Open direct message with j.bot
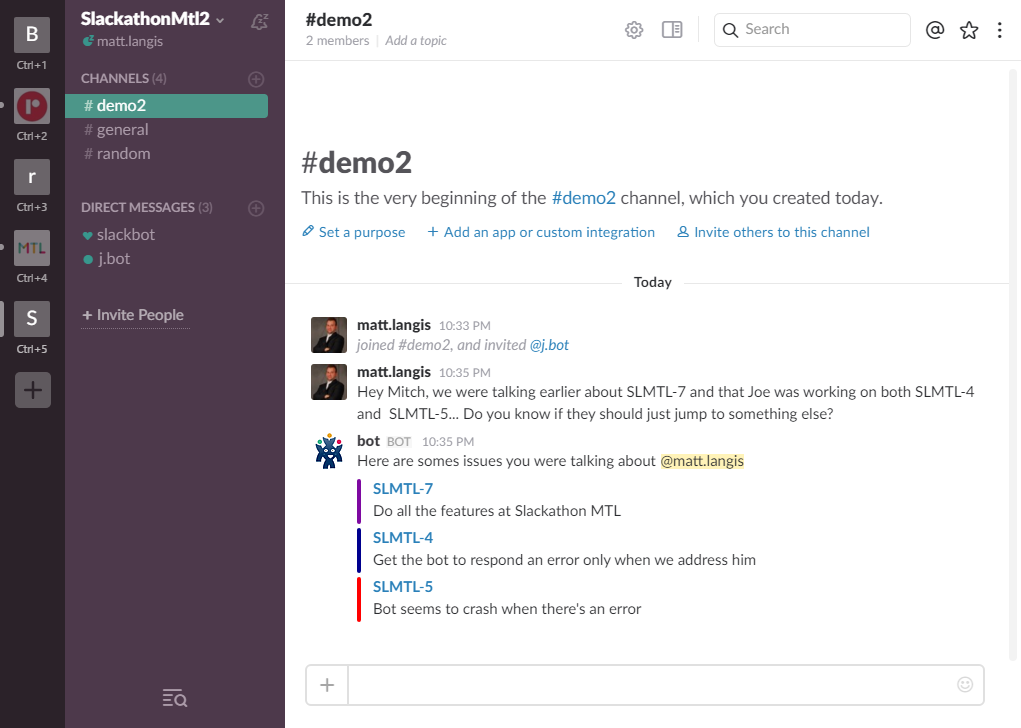Screen dimensions: 1021x728 (113, 259)
